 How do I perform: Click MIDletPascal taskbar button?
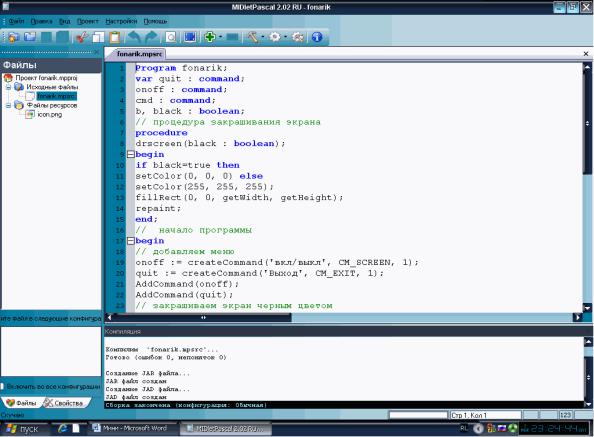pos(225,429)
